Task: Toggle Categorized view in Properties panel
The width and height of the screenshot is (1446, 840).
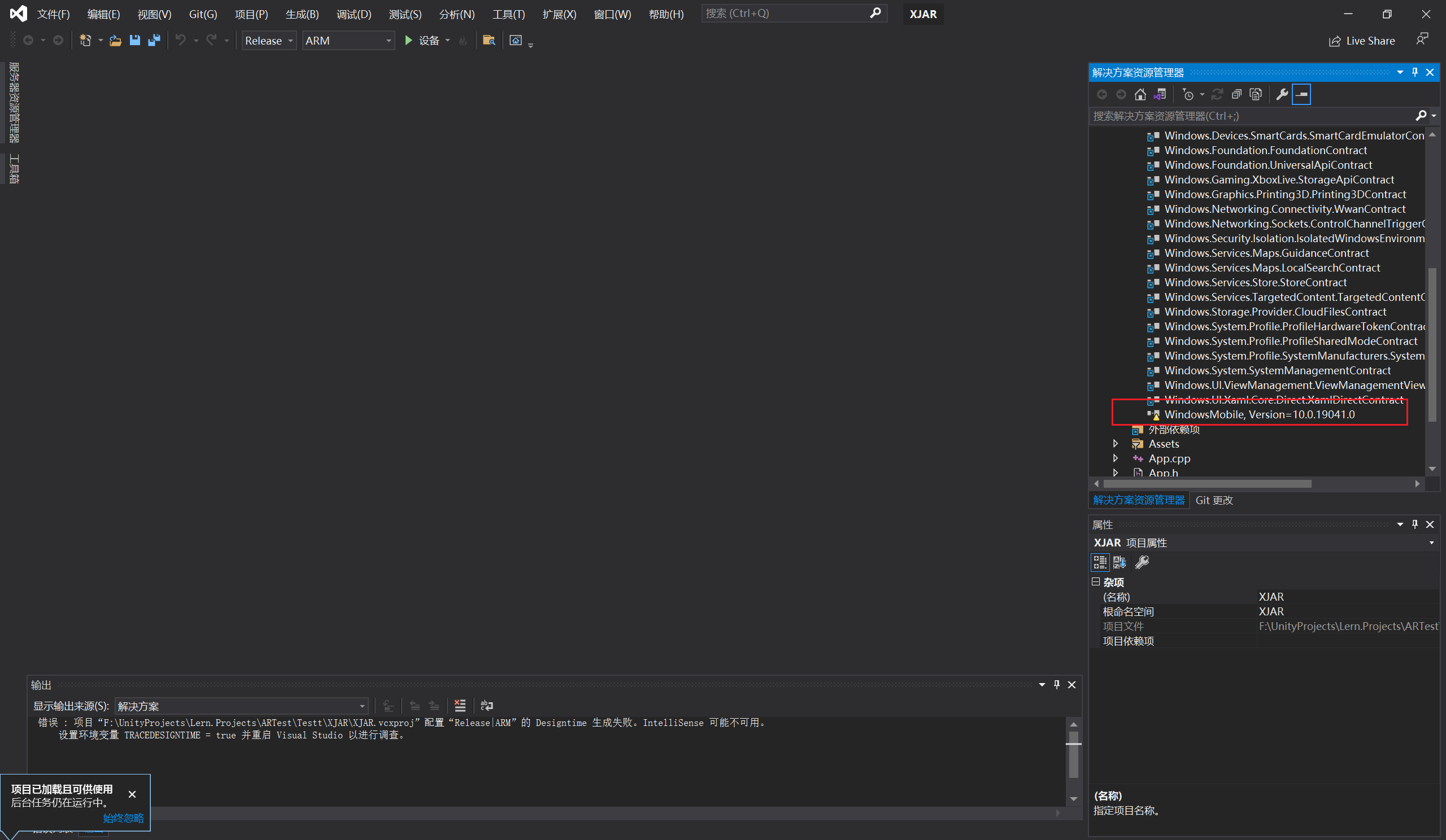Action: pos(1099,562)
